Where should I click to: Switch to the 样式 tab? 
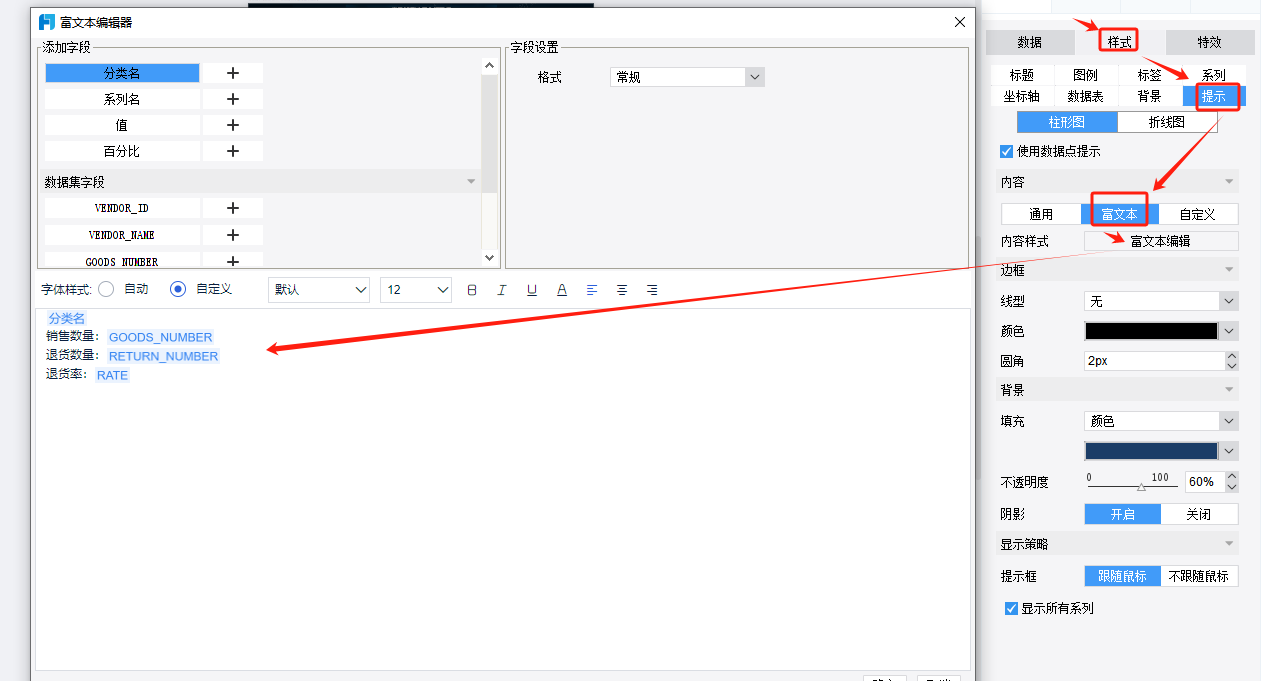[1119, 42]
